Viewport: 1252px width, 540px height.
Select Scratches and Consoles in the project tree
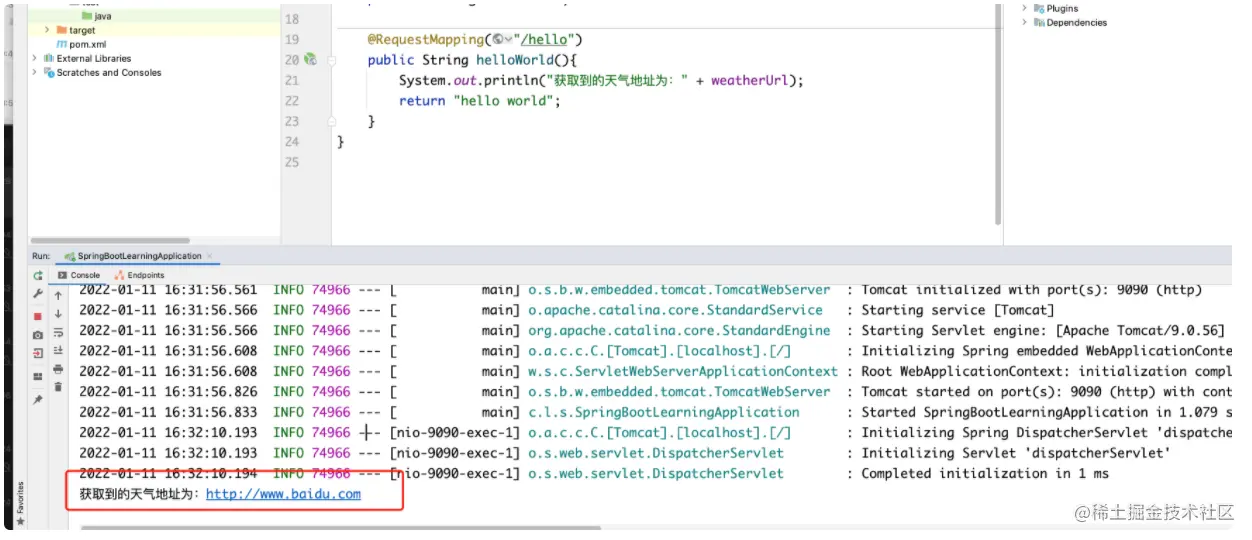pos(102,73)
